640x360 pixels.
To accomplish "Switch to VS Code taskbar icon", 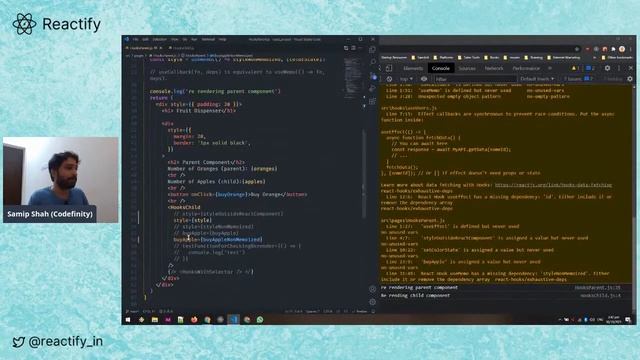I will 234,320.
